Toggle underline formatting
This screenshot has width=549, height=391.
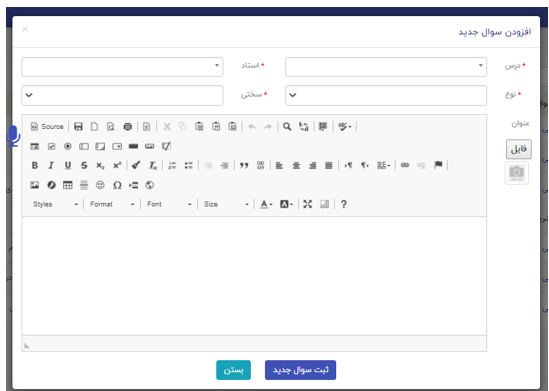point(68,165)
